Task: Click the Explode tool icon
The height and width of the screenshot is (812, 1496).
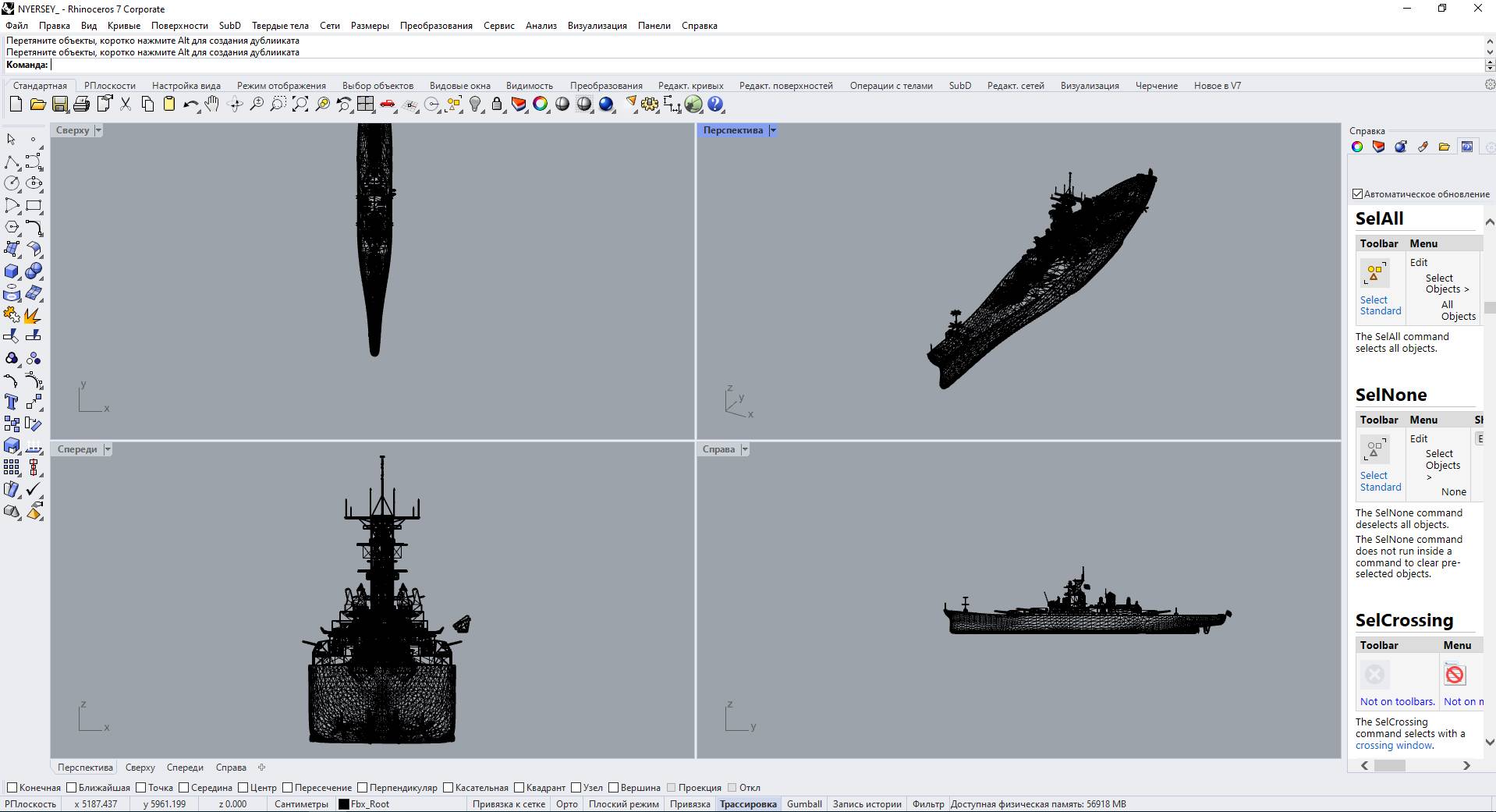Action: tap(33, 315)
